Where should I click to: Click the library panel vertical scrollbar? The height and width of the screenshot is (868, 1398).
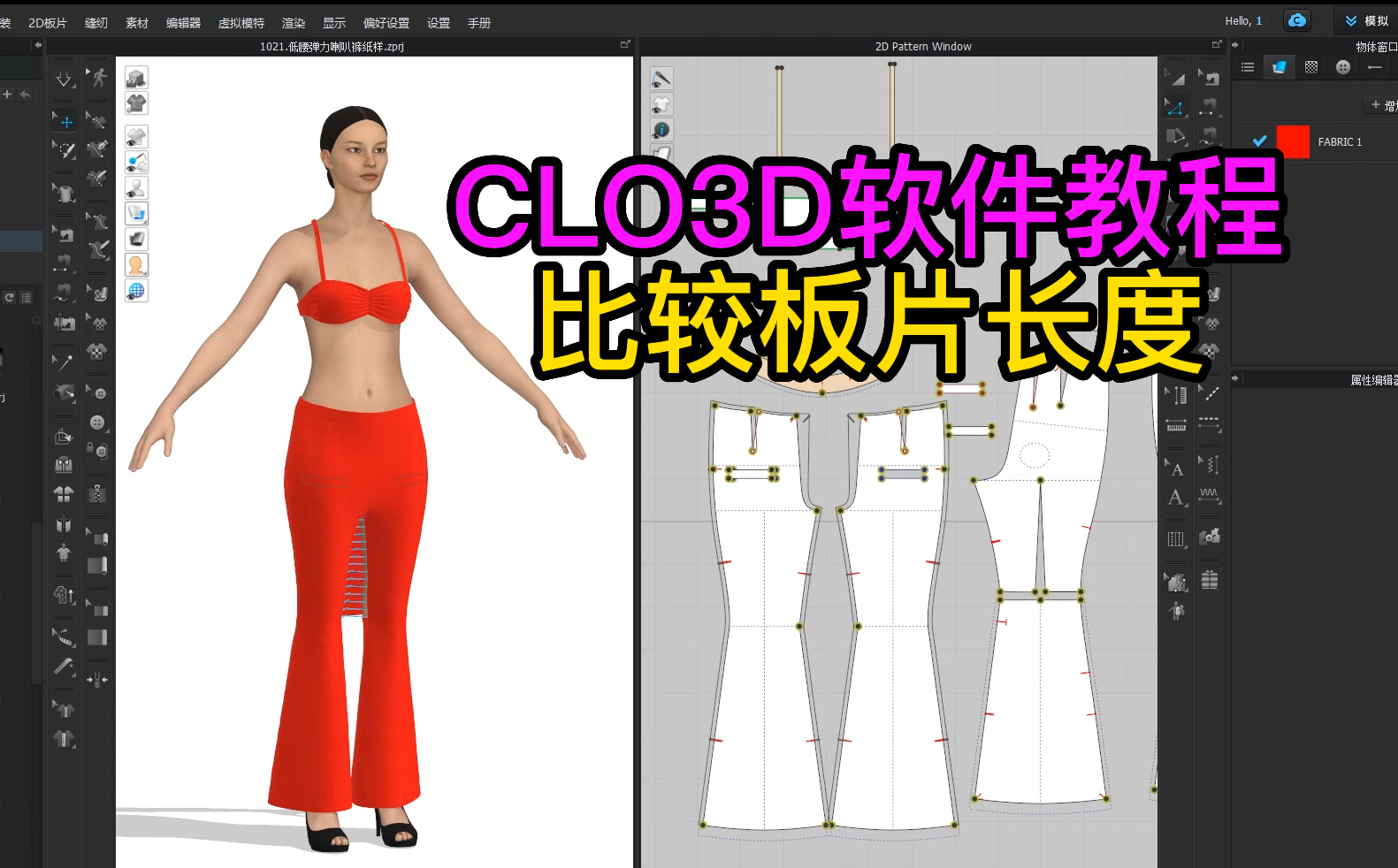(x=36, y=601)
